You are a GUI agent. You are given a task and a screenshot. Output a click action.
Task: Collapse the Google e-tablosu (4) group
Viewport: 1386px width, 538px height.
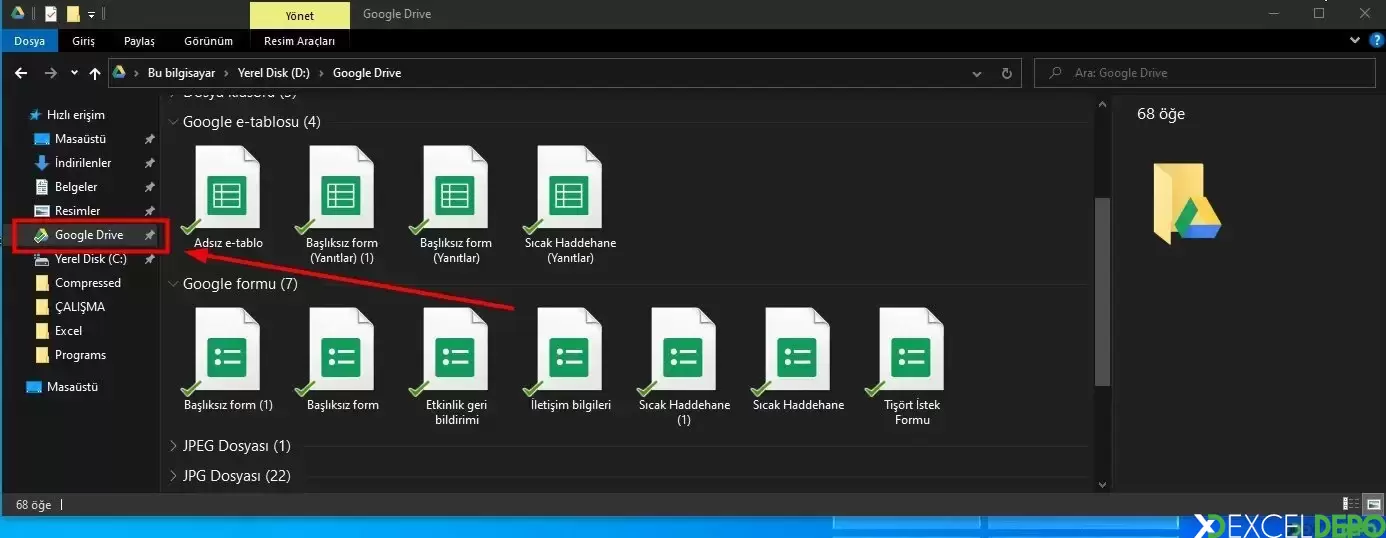[174, 122]
